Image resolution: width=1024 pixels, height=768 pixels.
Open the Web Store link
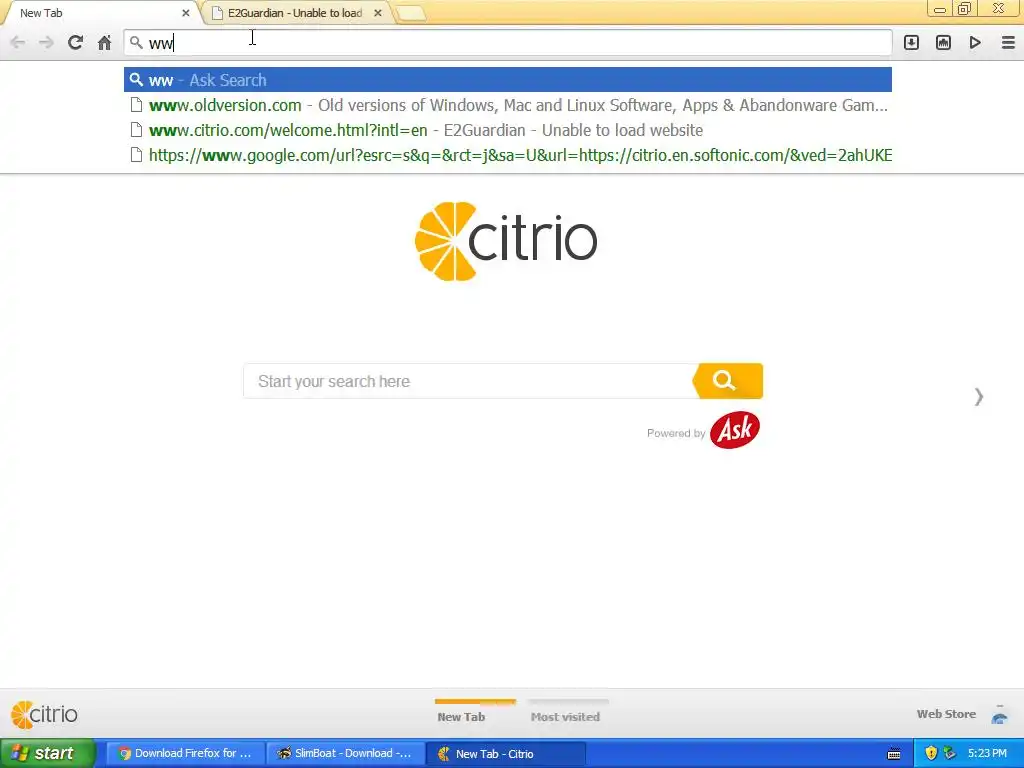point(946,714)
